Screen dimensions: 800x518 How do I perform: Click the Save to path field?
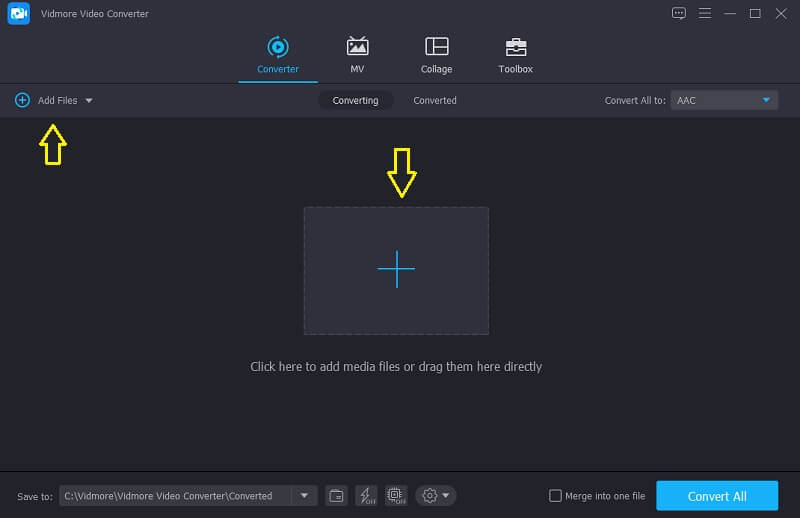pos(175,495)
